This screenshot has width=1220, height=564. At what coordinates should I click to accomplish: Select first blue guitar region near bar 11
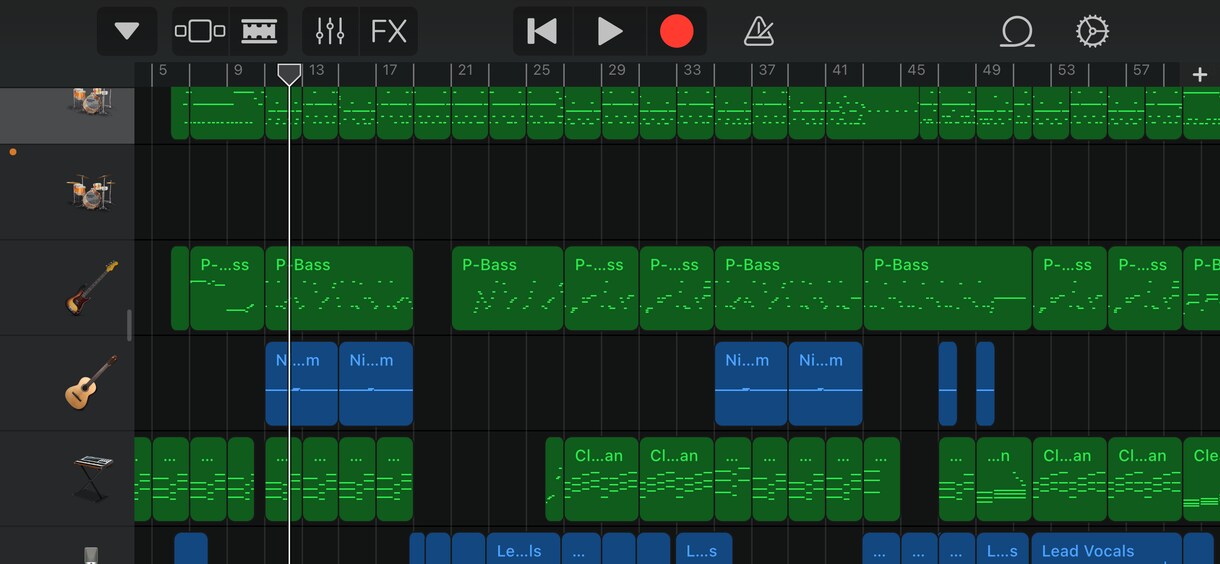coord(301,383)
